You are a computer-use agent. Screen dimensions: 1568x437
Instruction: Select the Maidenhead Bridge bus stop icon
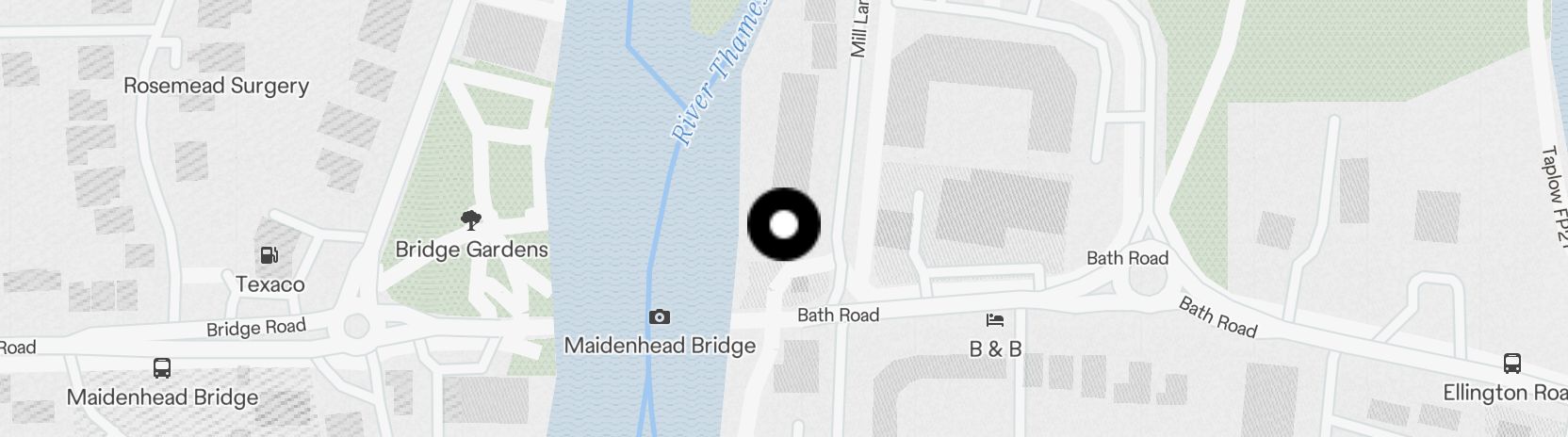[x=162, y=367]
